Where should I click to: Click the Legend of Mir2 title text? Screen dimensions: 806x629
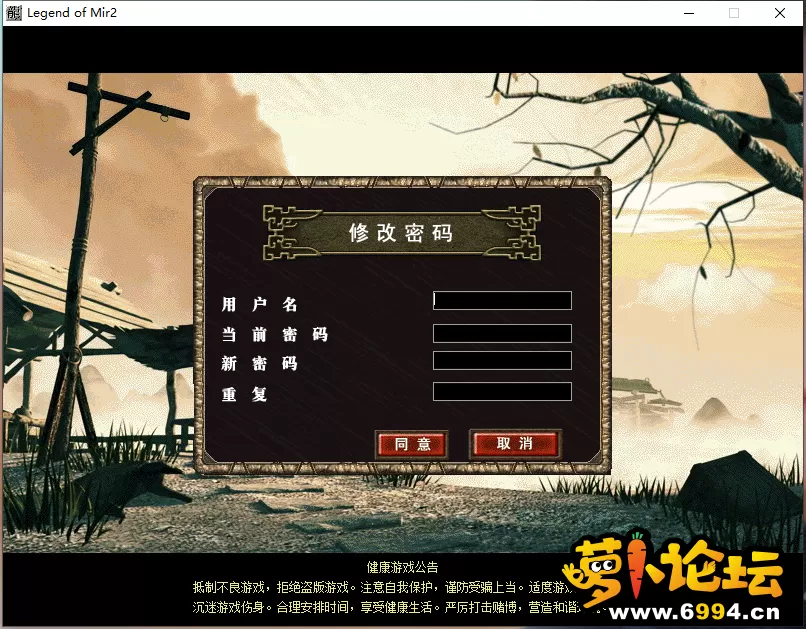72,13
